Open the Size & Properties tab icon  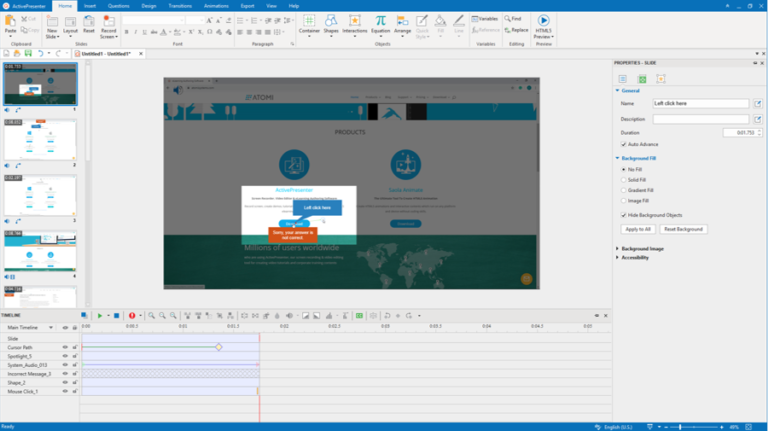642,79
